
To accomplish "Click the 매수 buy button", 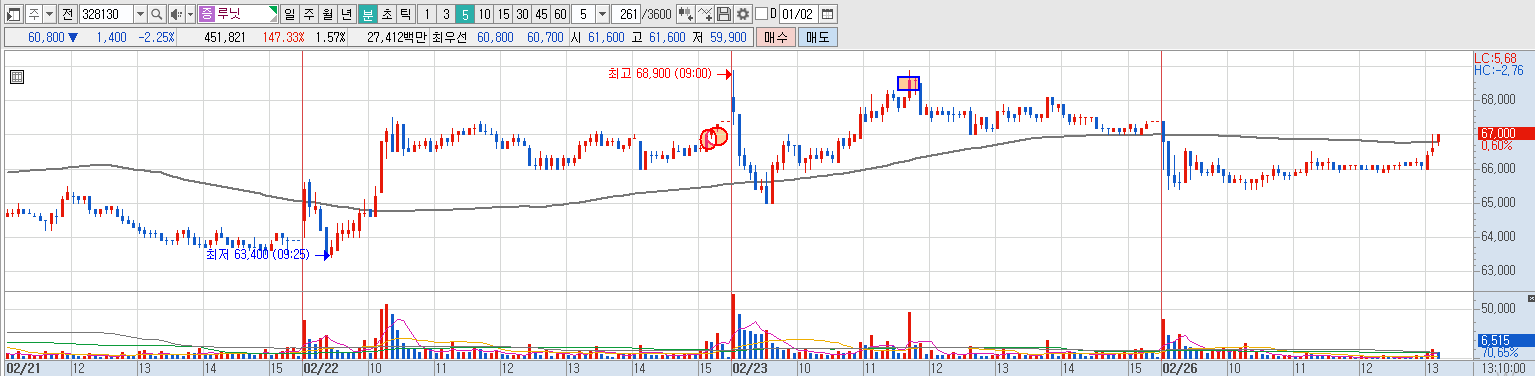I will (x=776, y=37).
